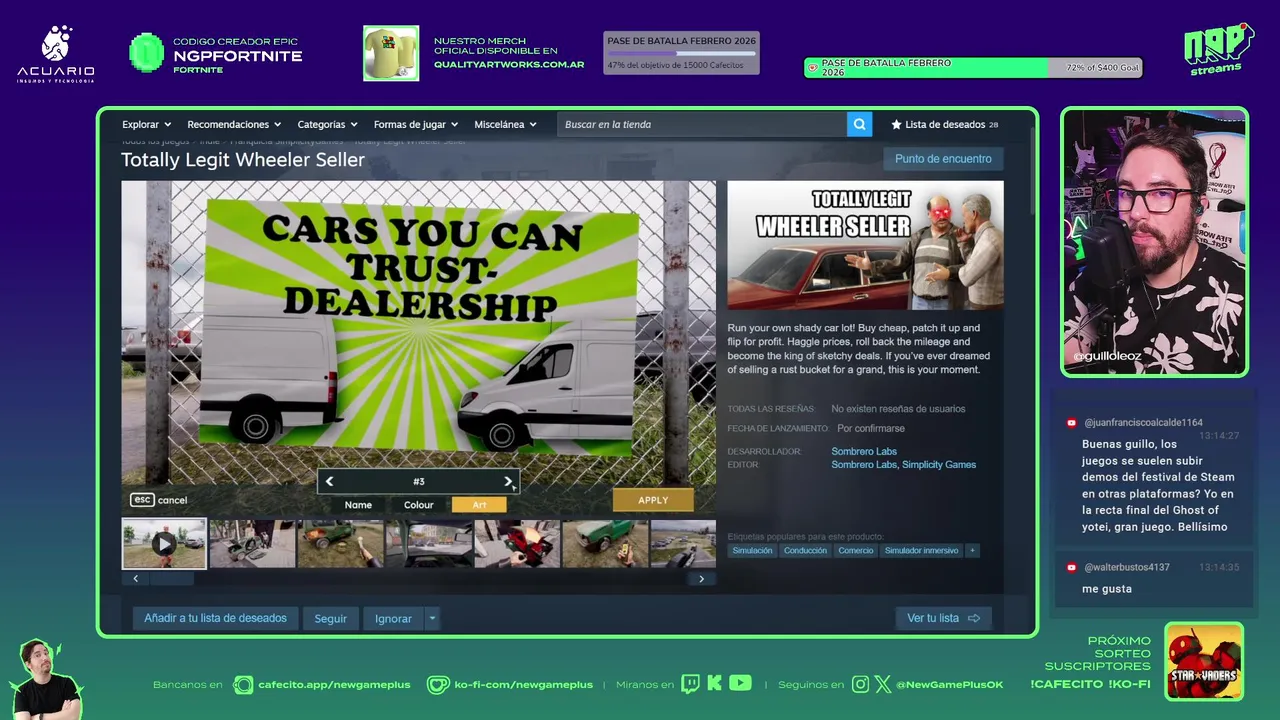Open the Recomendaciones dropdown menu

pos(234,124)
